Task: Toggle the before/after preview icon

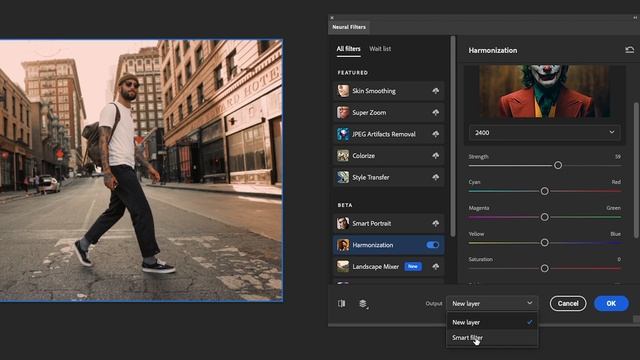Action: (x=342, y=304)
